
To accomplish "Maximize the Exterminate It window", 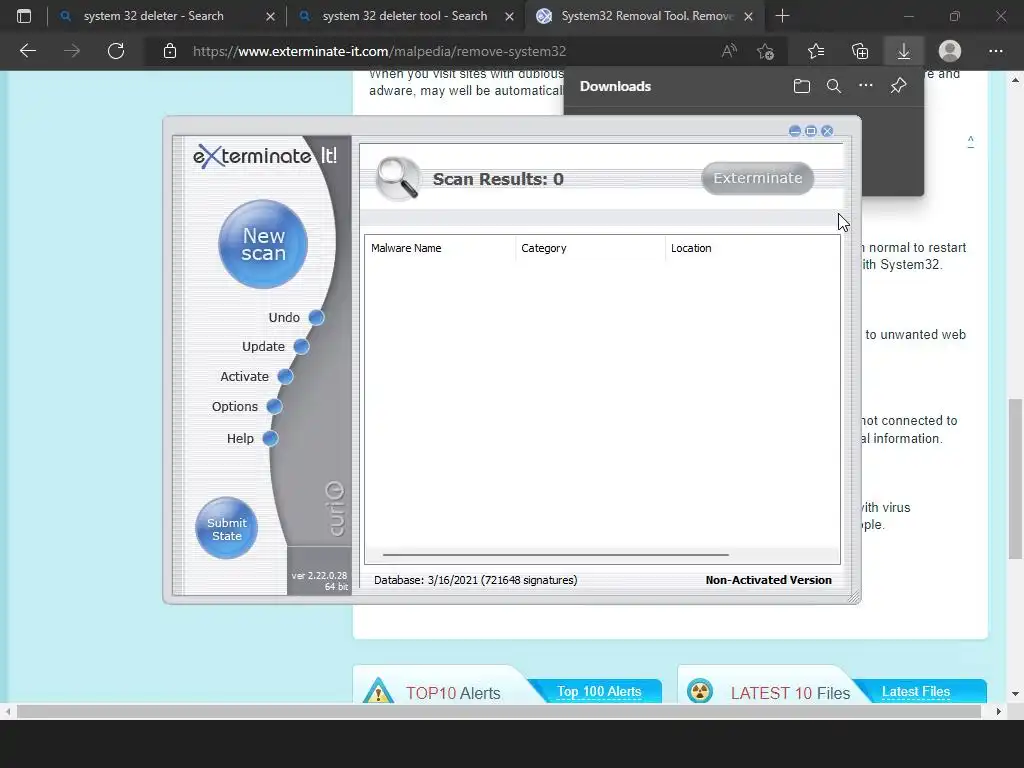I will pyautogui.click(x=810, y=131).
